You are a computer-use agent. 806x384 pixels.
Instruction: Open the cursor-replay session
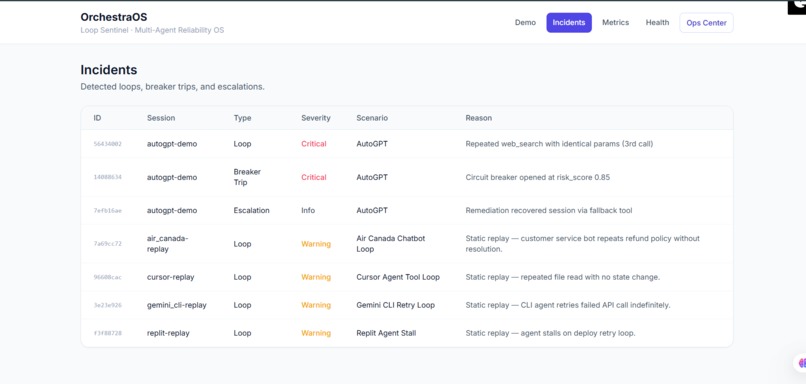click(x=170, y=277)
